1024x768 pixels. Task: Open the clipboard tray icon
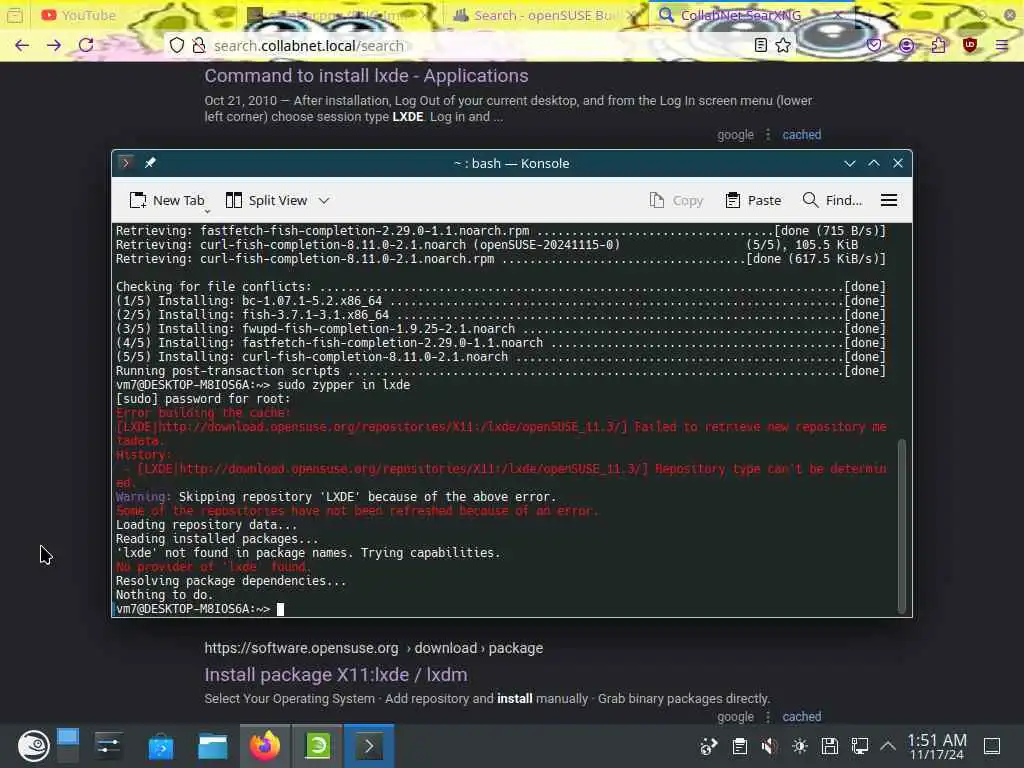tap(739, 746)
